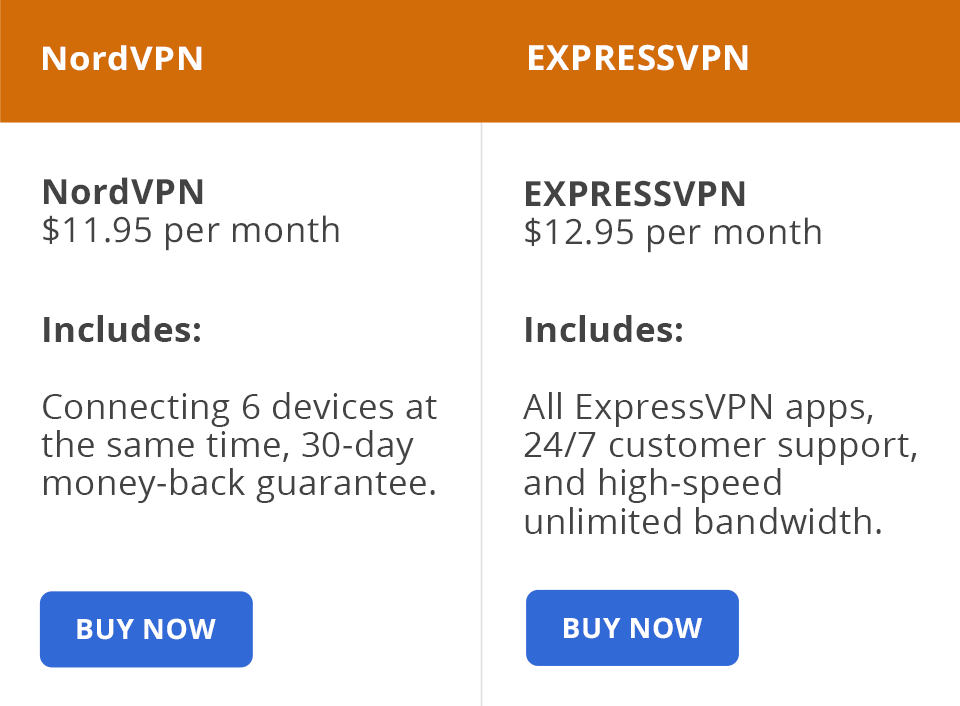This screenshot has height=706, width=960.
Task: Click the 'Connecting 6 devices at' text line
Action: 239,407
